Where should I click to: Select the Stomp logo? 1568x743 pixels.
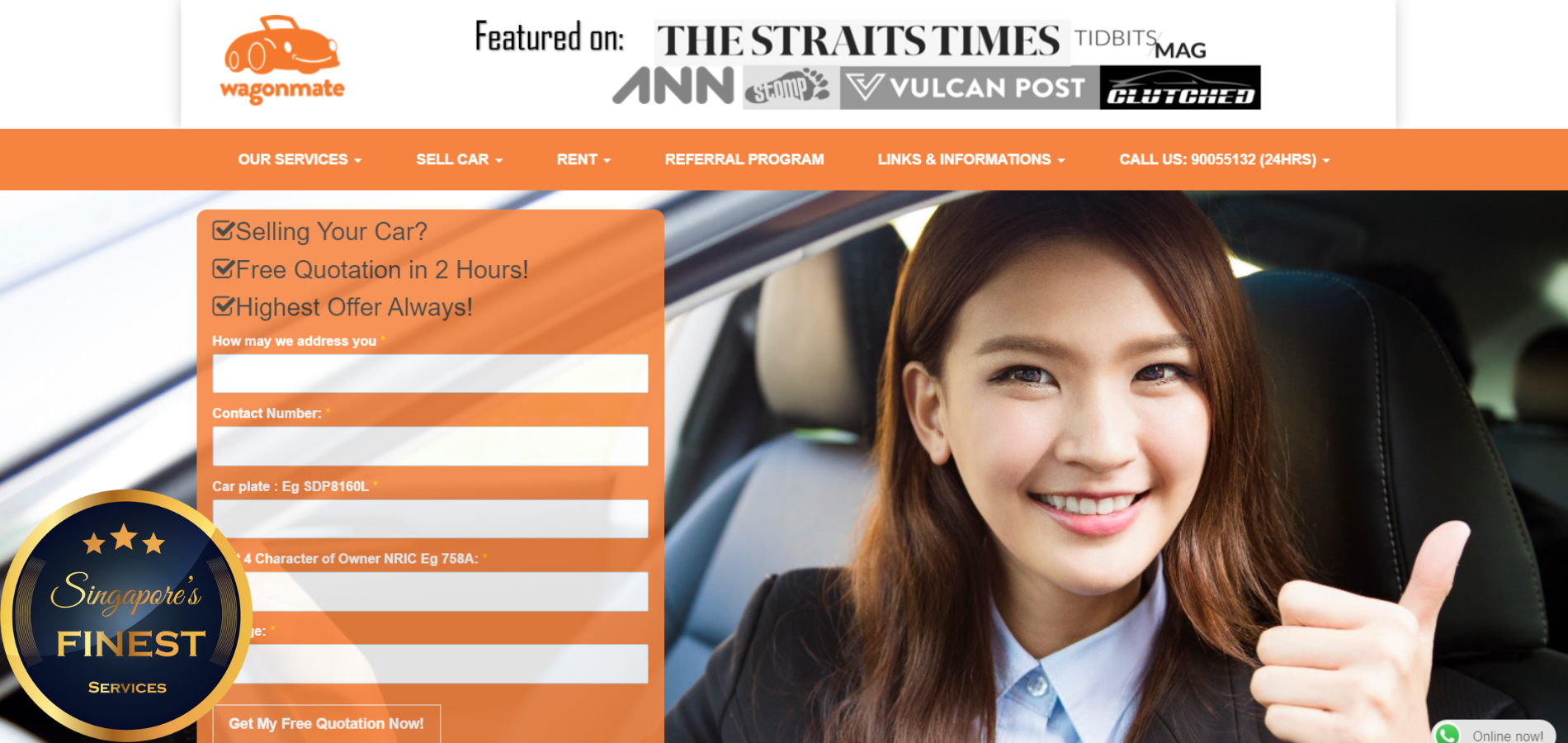pyautogui.click(x=787, y=88)
